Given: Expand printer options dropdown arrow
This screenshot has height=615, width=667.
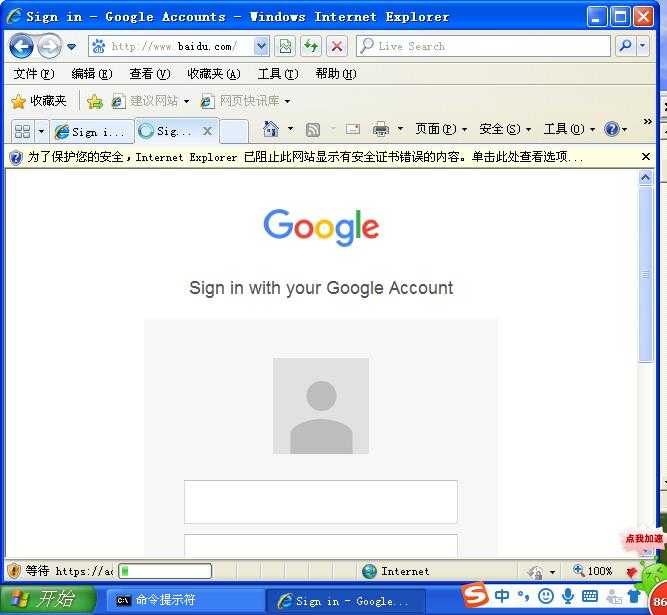Looking at the screenshot, I should (x=400, y=128).
